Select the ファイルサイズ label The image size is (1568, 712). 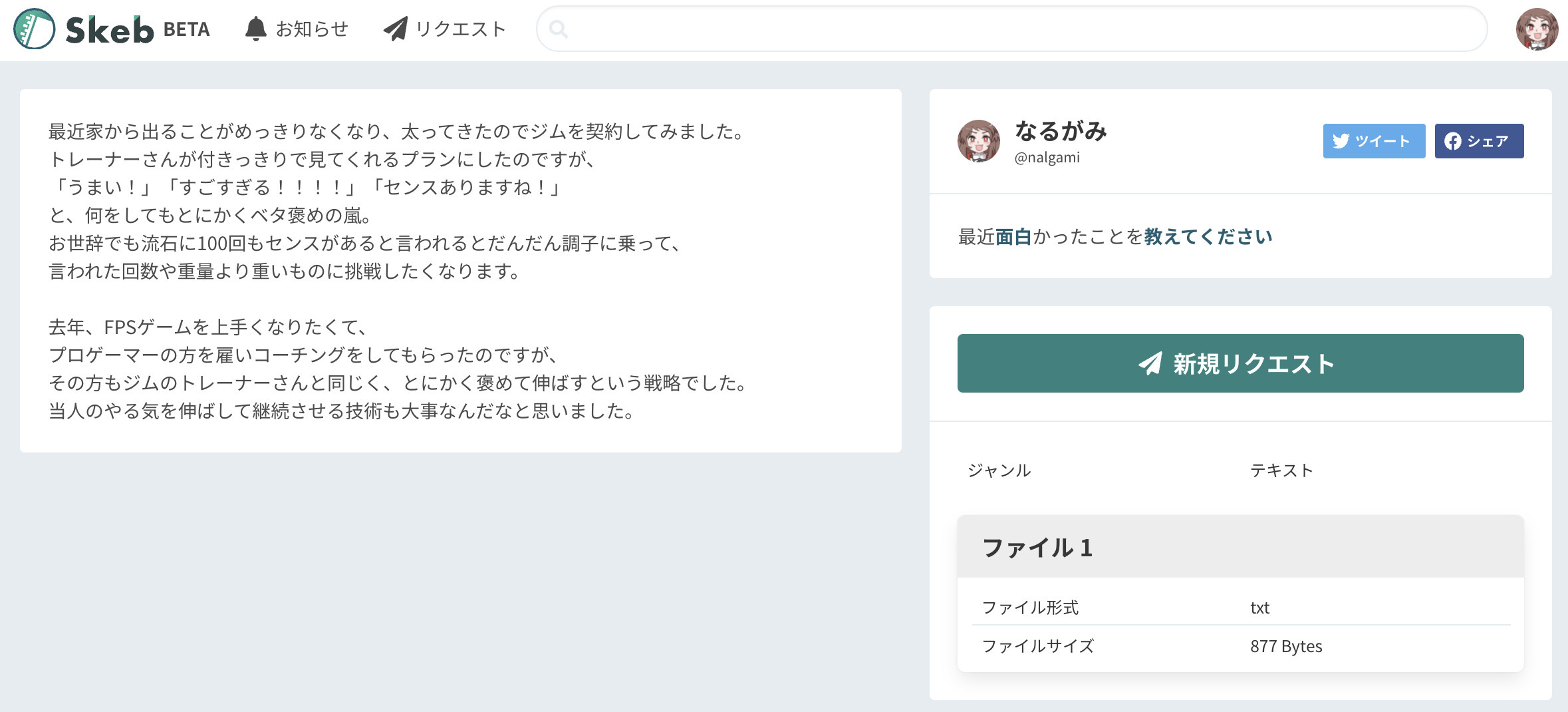point(1037,646)
